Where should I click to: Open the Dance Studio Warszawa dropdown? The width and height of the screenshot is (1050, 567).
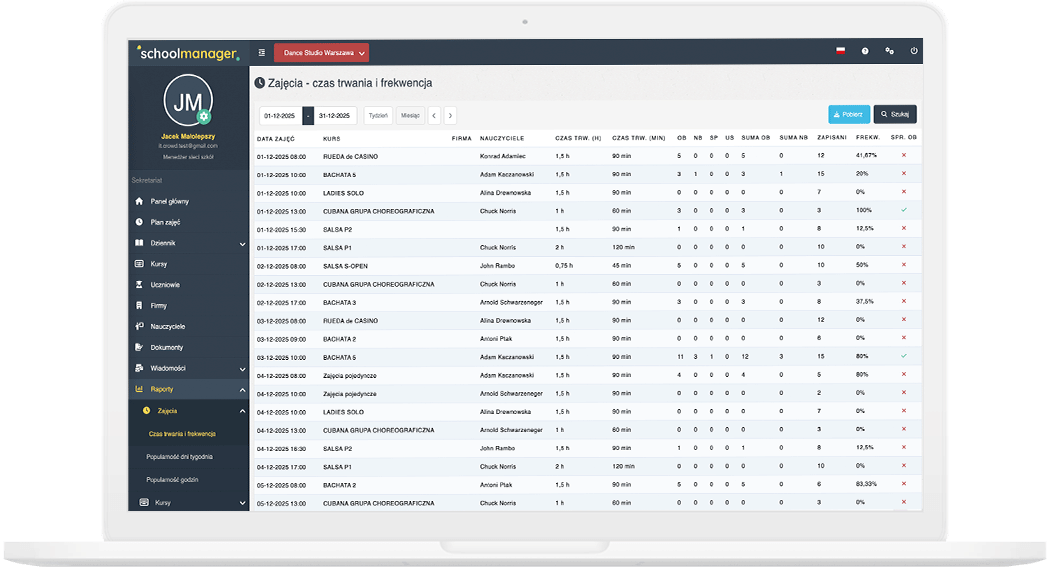tap(321, 52)
